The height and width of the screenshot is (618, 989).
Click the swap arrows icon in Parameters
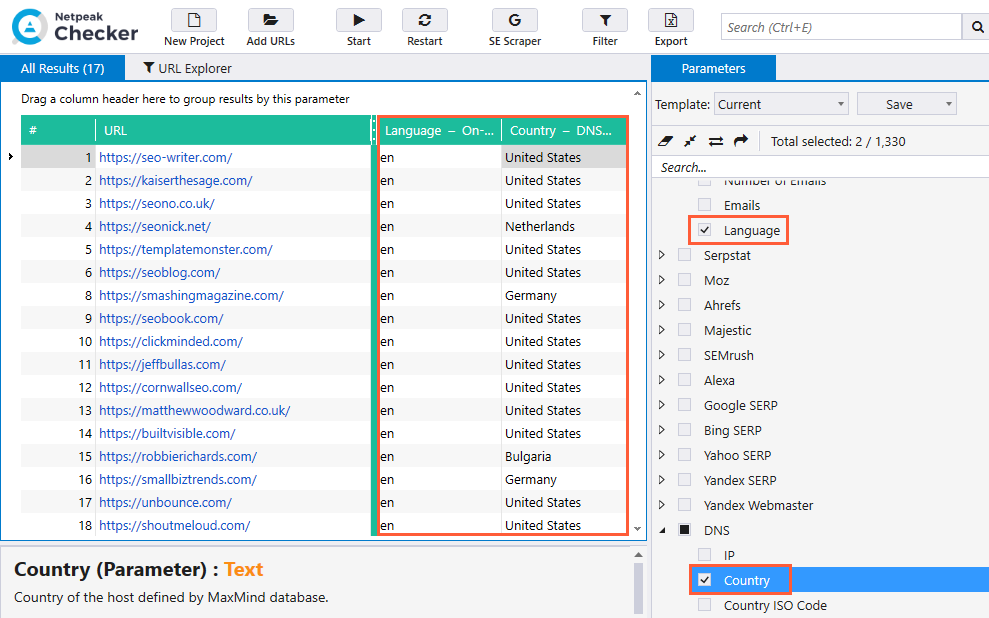(716, 141)
